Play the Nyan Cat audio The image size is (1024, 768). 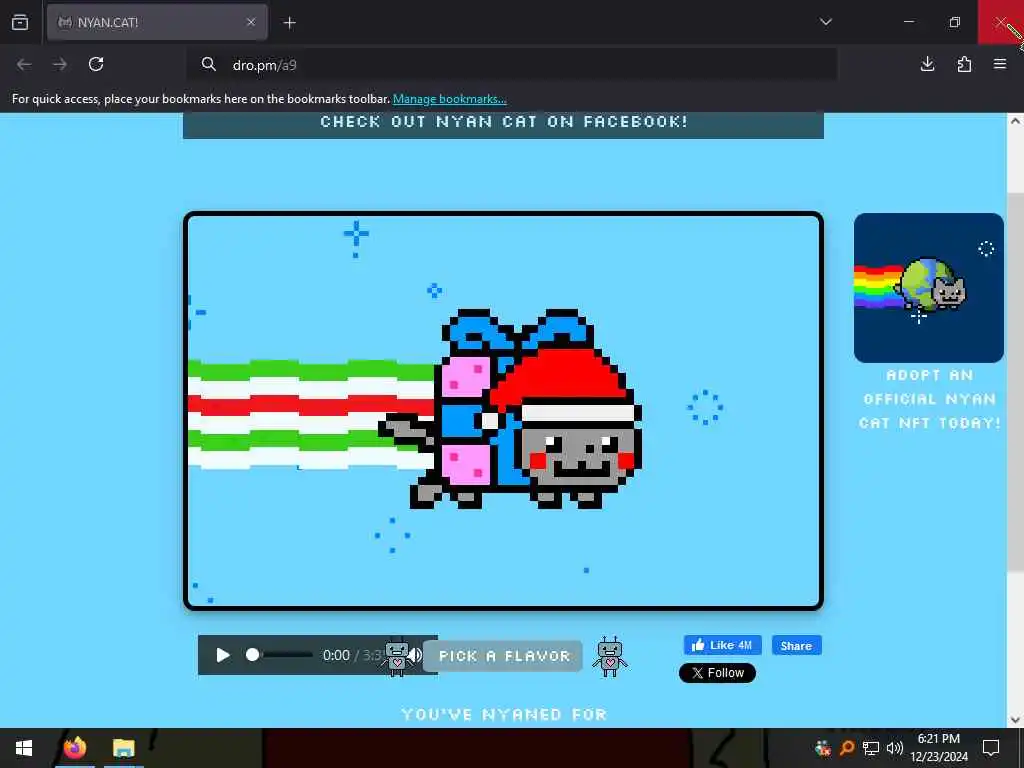[x=223, y=655]
